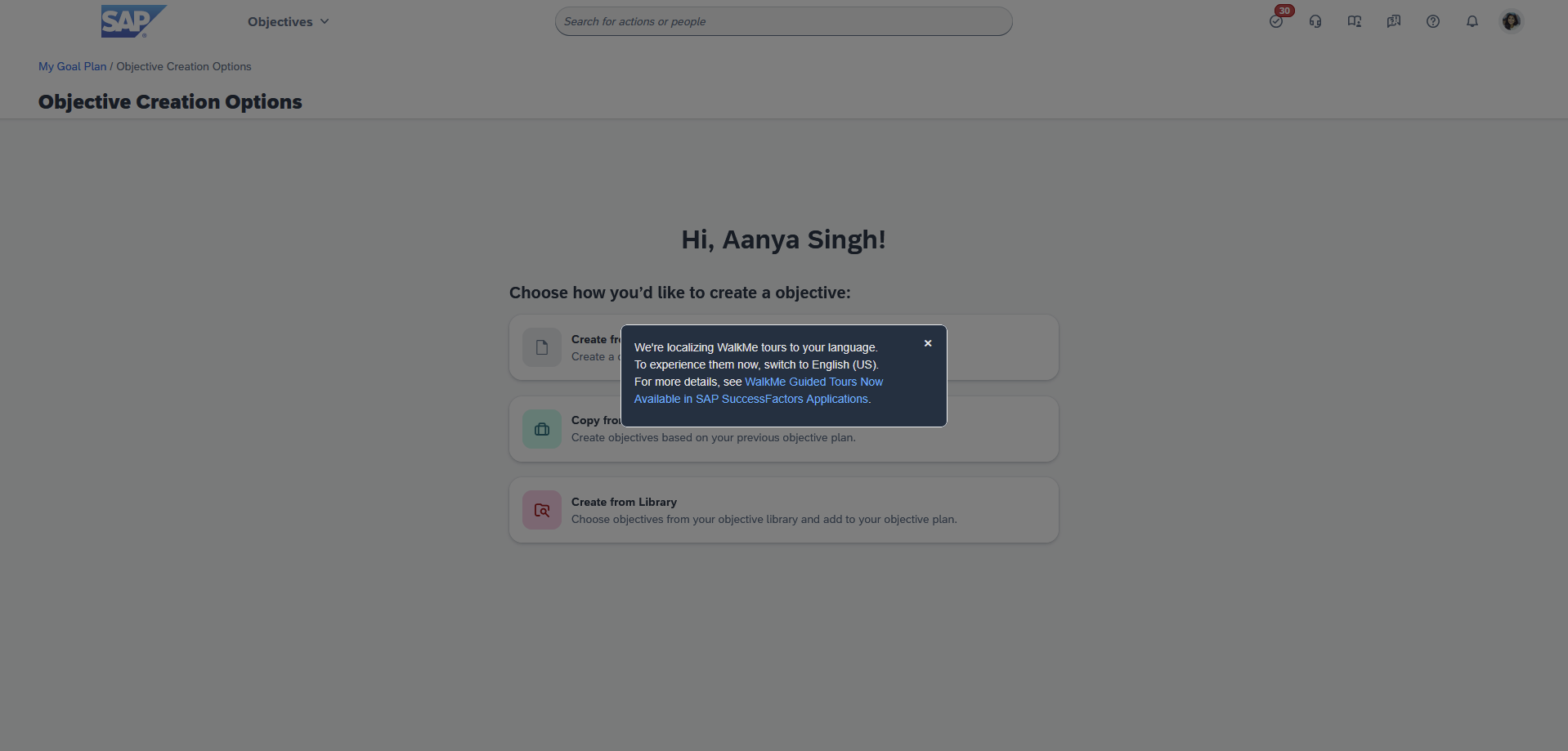Screen dimensions: 1568x751
Task: Close the WalkMe localization popup
Action: click(x=928, y=343)
